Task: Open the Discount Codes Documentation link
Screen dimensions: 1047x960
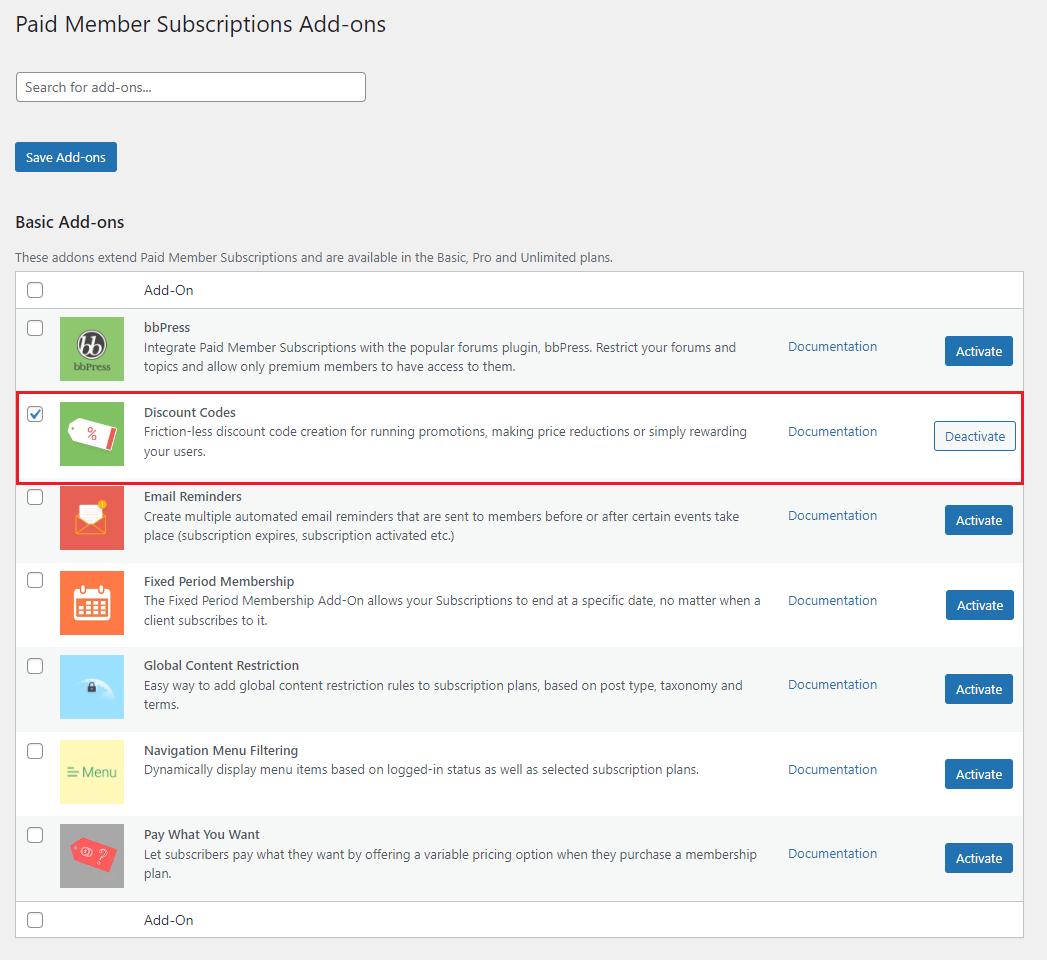Action: click(832, 431)
